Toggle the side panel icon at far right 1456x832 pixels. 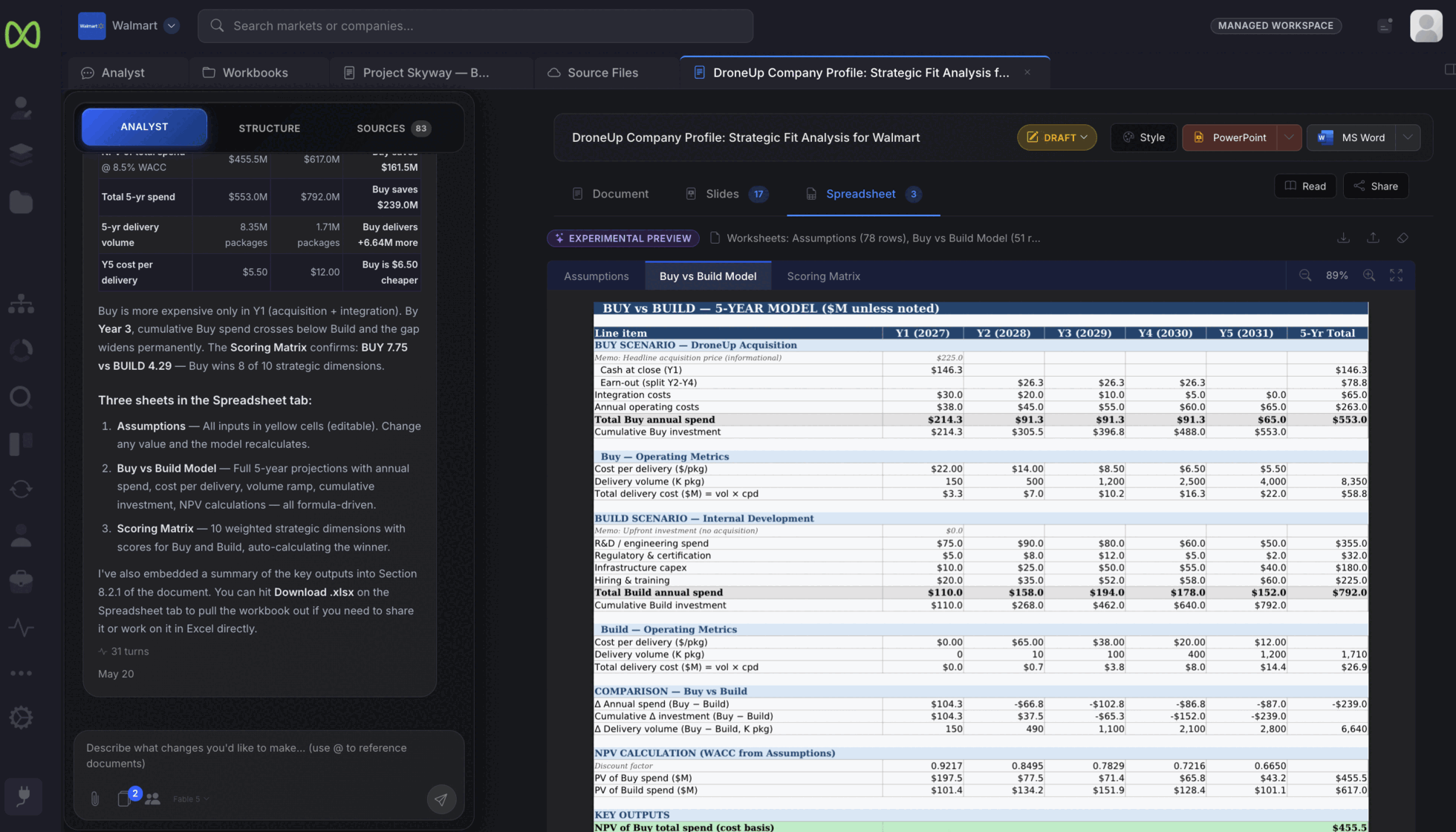click(x=1449, y=69)
